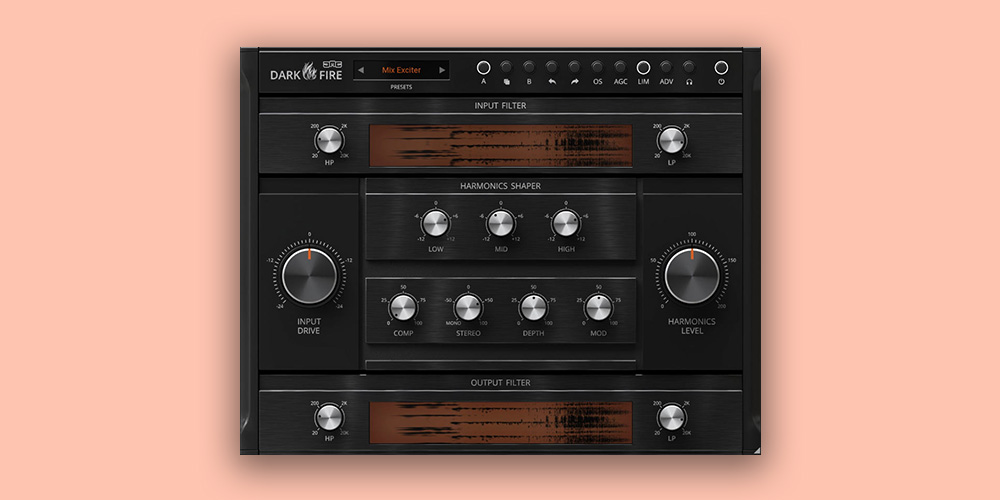Screen dimensions: 1000x500
Task: Click the Input Filter HP knob
Action: coord(329,140)
